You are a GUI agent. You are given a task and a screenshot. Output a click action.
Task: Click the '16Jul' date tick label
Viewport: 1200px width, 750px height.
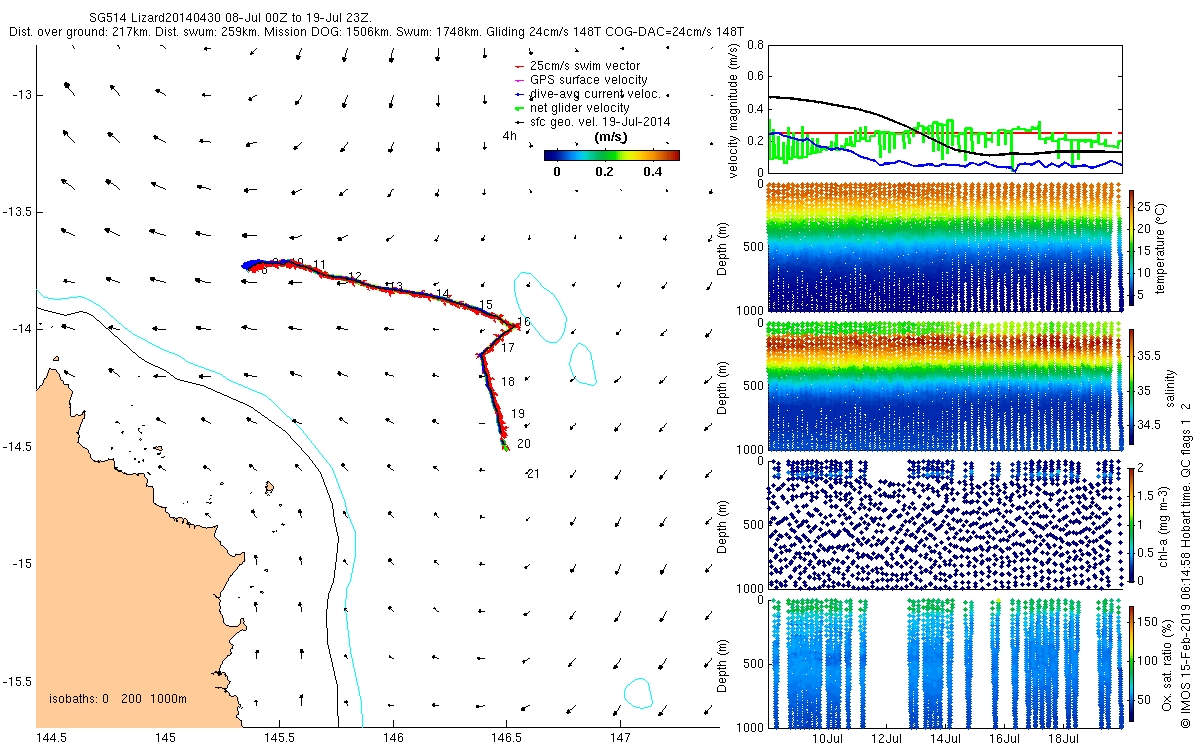[x=1005, y=739]
